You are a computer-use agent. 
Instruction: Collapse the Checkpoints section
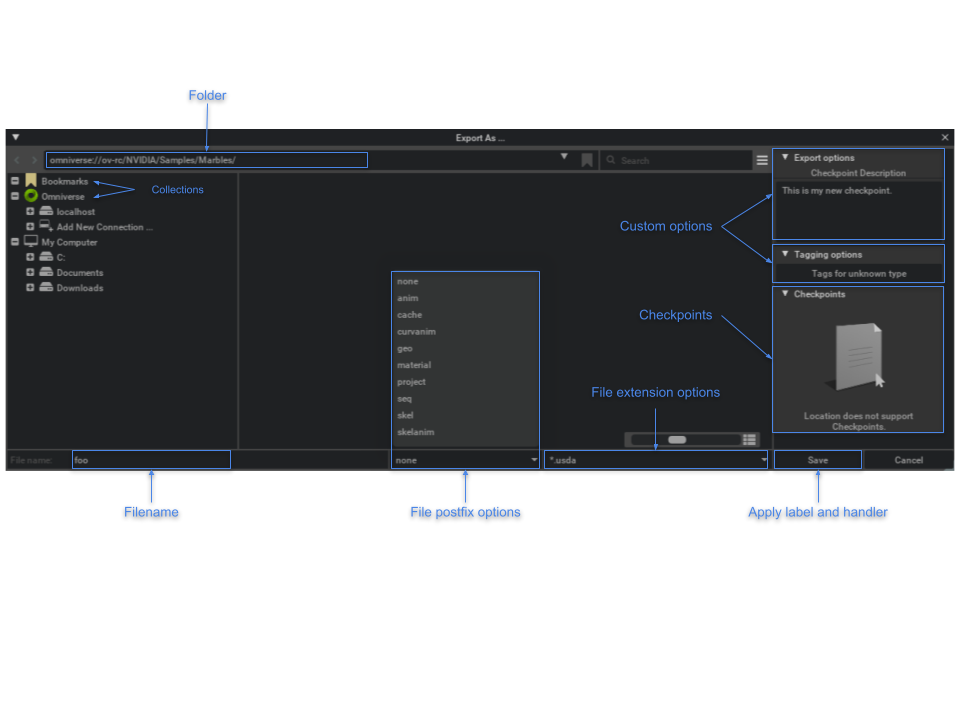coord(785,294)
